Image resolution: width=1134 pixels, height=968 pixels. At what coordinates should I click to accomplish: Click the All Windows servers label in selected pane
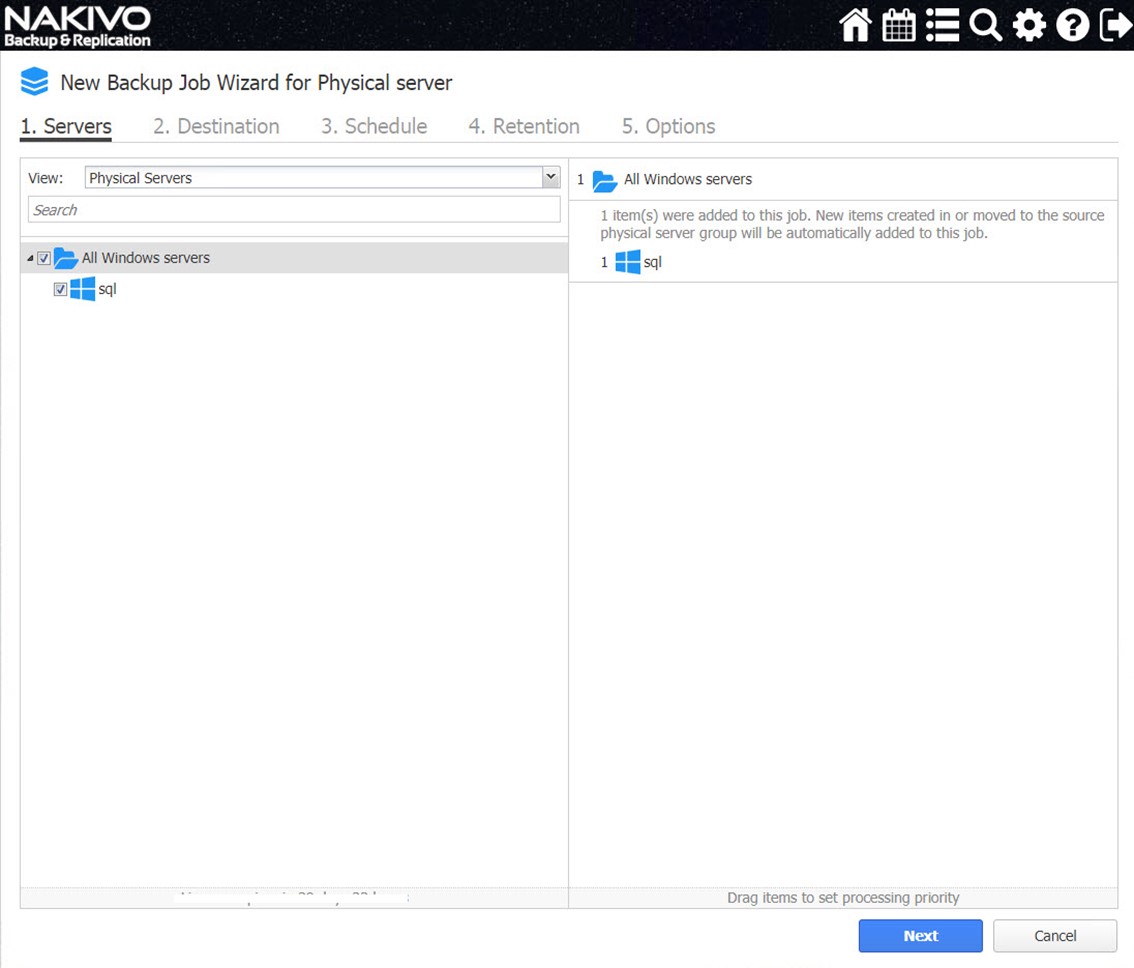pos(688,179)
